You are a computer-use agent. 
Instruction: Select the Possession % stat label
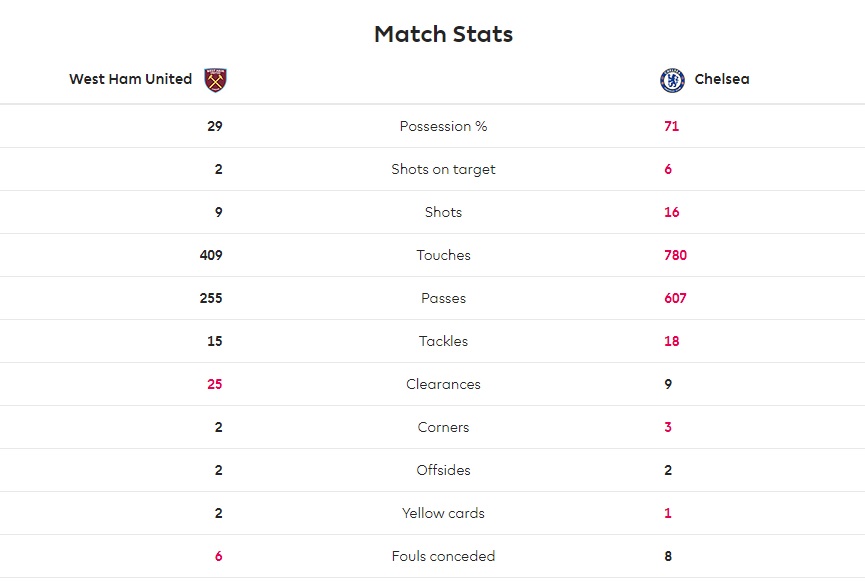coord(444,126)
